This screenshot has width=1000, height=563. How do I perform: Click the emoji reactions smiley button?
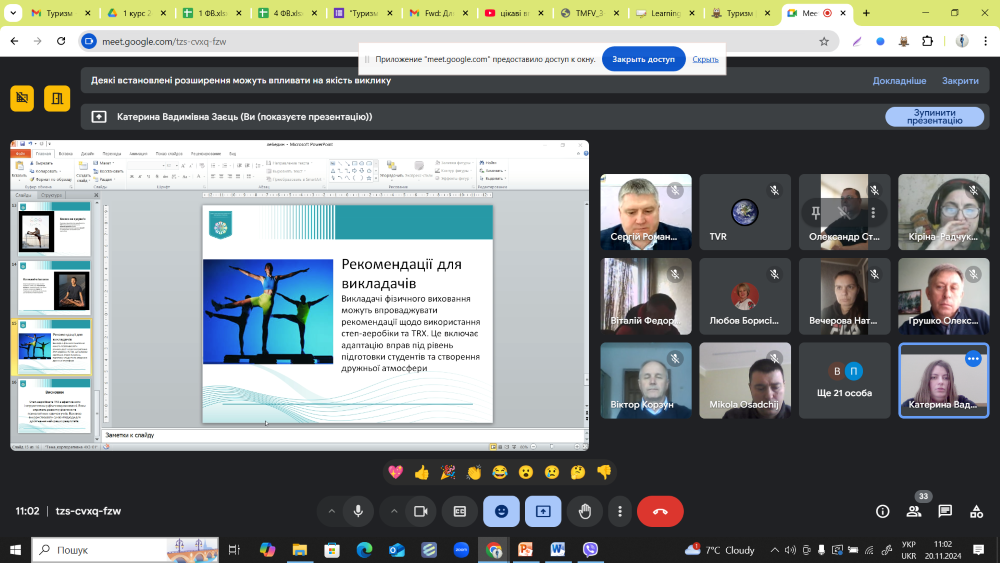pyautogui.click(x=501, y=511)
